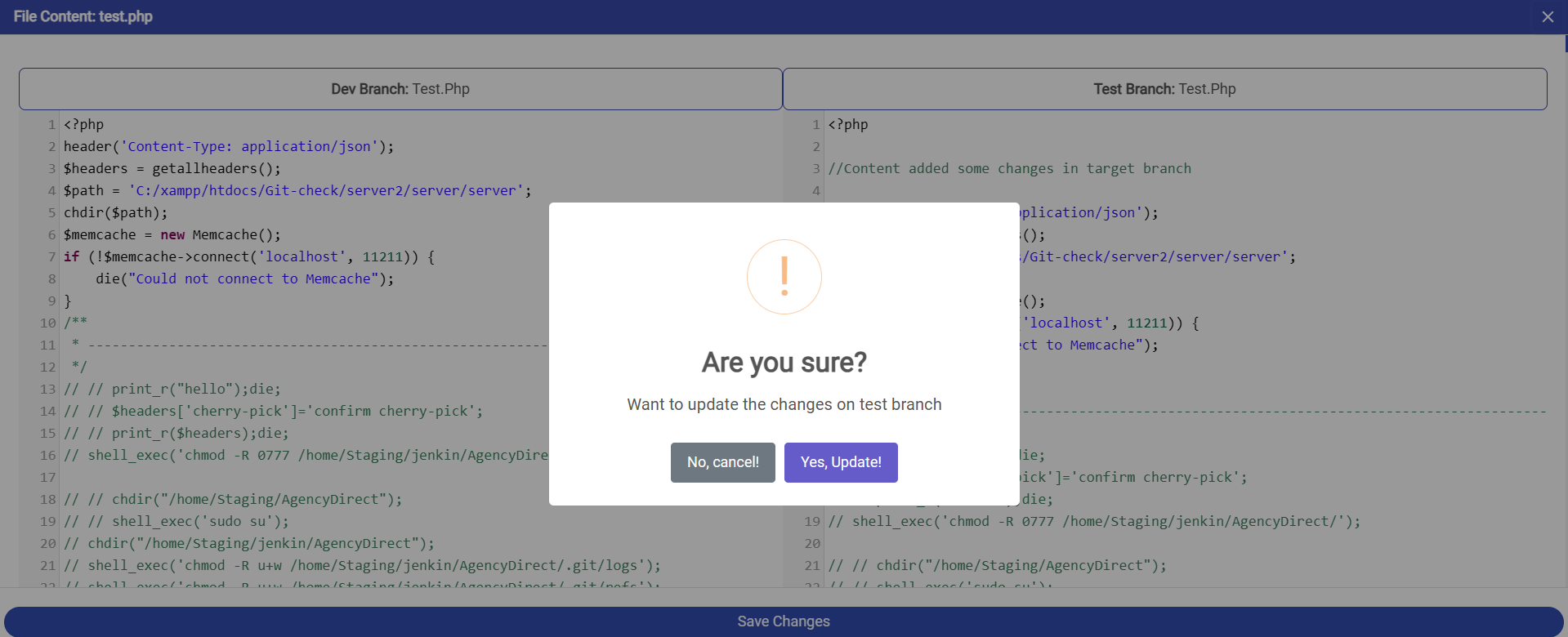Viewport: 1568px width, 637px height.
Task: Click the vertical scrollbar at right edge
Action: 1565,44
